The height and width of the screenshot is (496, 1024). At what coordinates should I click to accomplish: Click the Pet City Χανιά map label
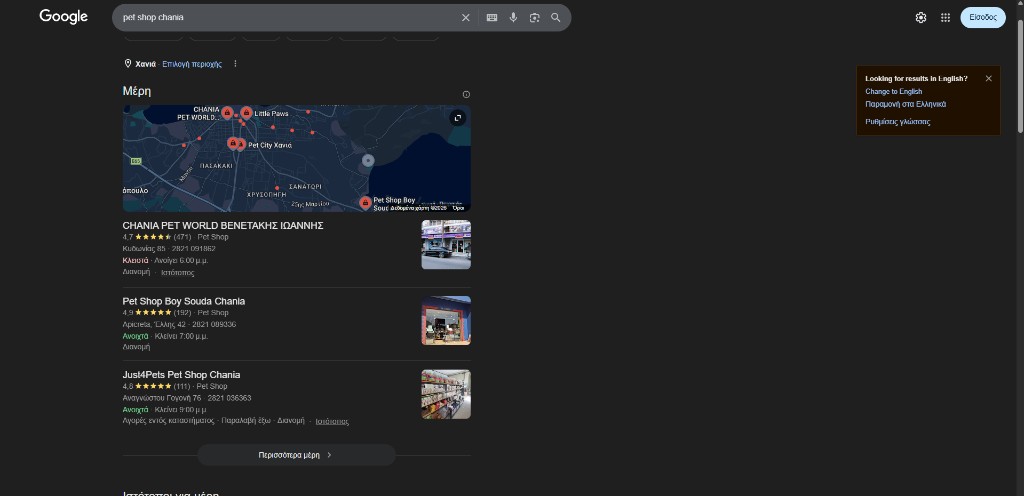[x=270, y=145]
